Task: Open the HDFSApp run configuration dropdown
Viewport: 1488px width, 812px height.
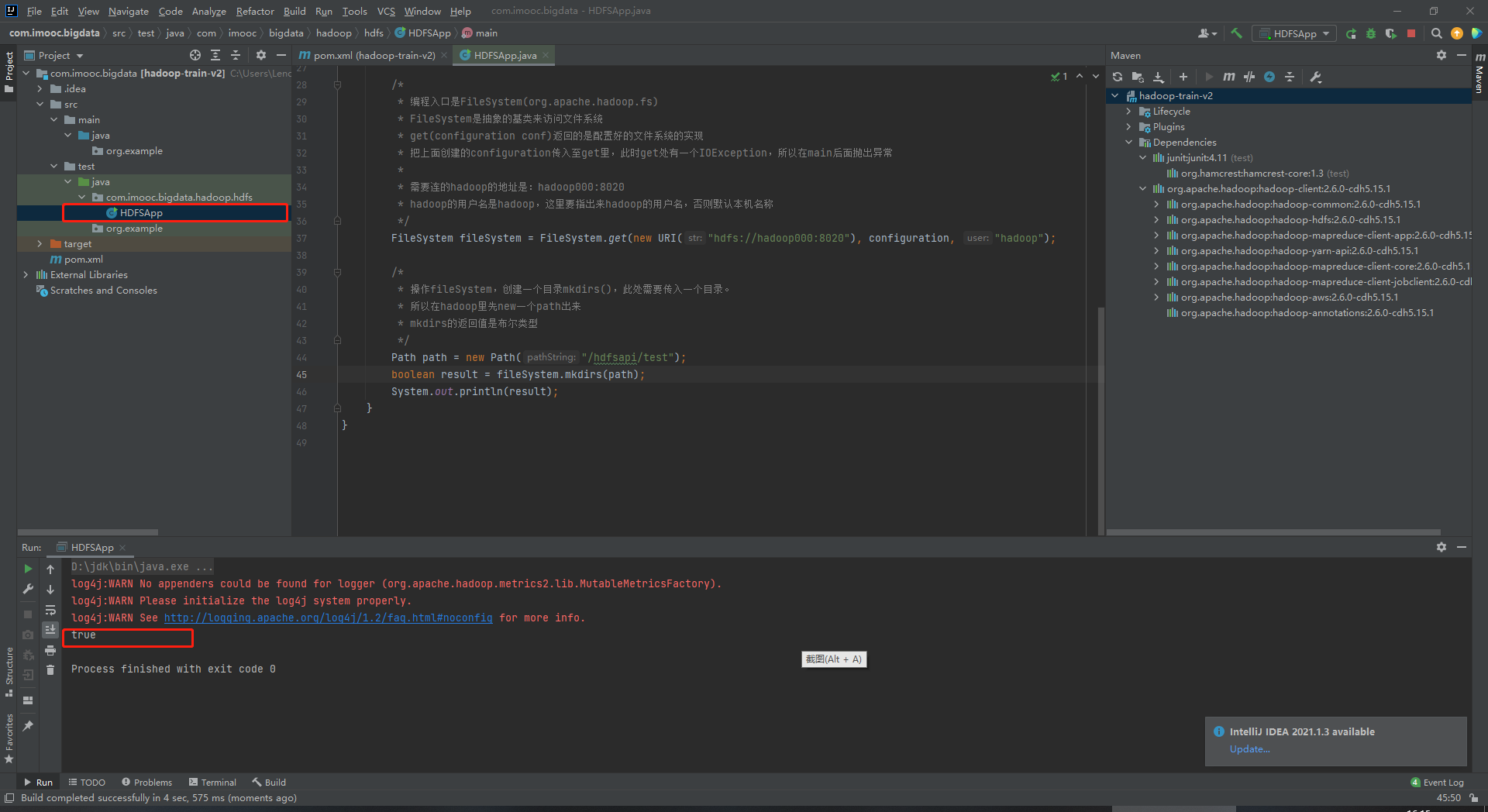Action: [x=1294, y=33]
